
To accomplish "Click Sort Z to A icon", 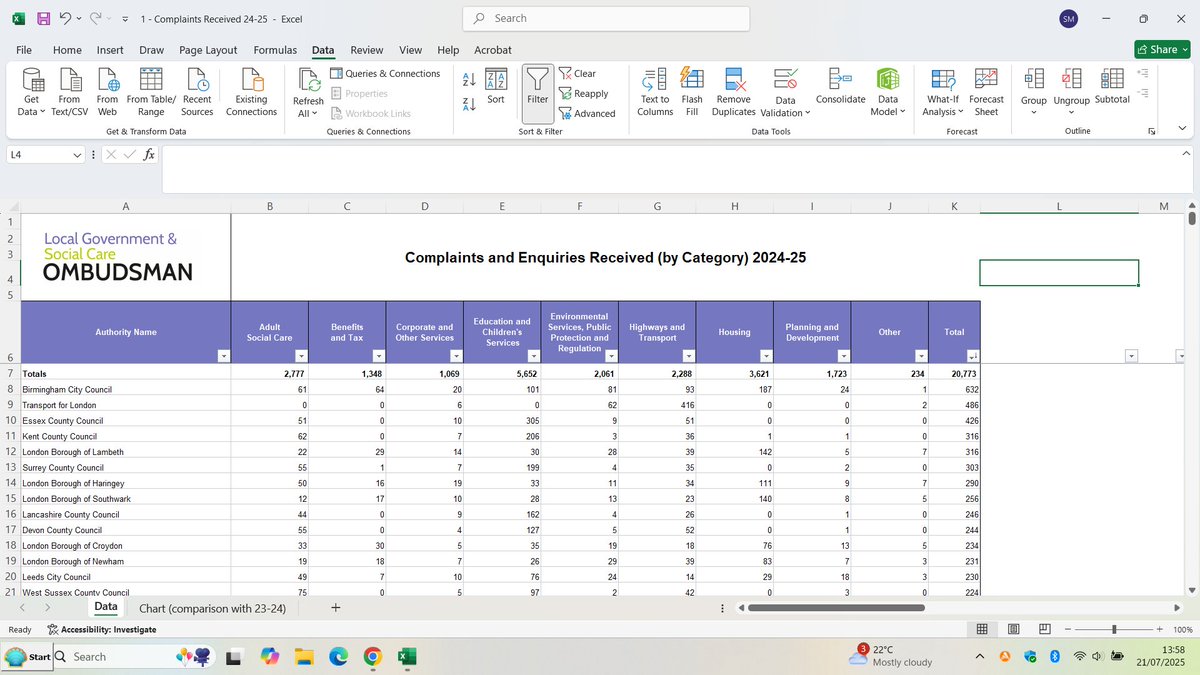I will tap(469, 104).
